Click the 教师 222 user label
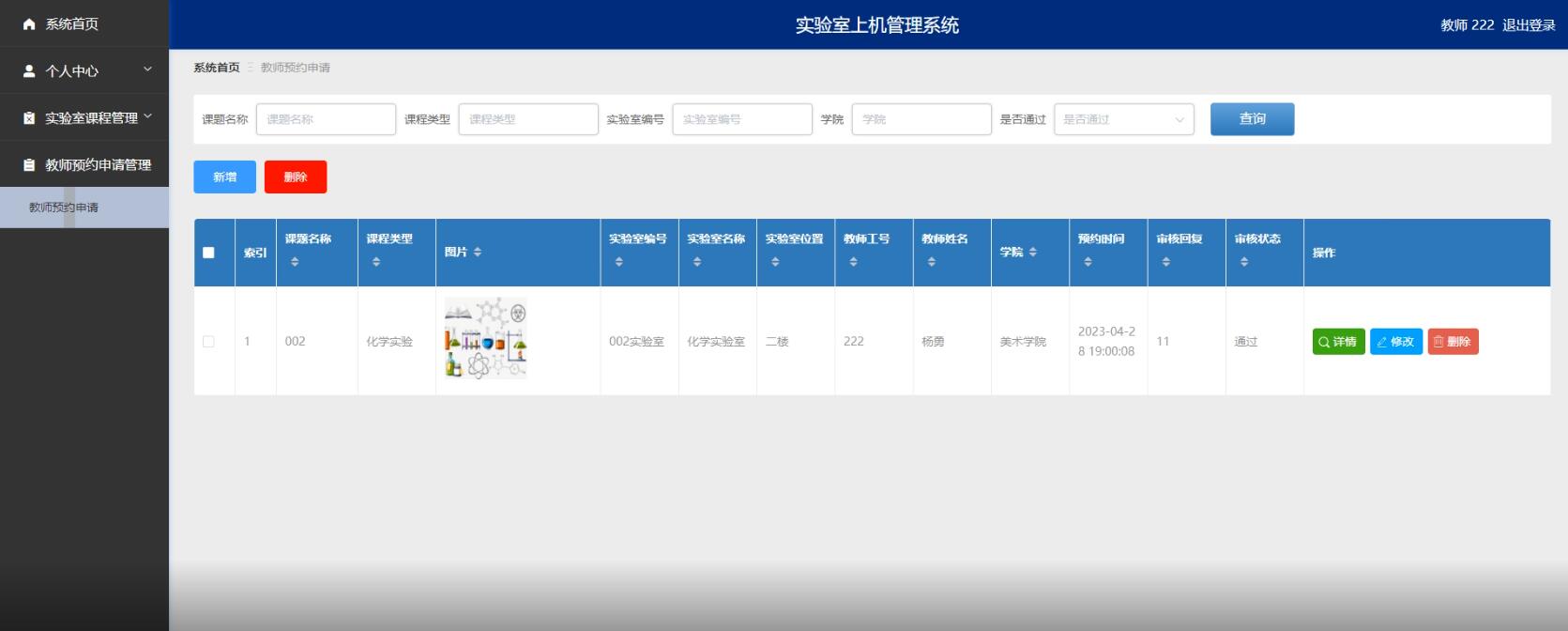 pos(1468,25)
